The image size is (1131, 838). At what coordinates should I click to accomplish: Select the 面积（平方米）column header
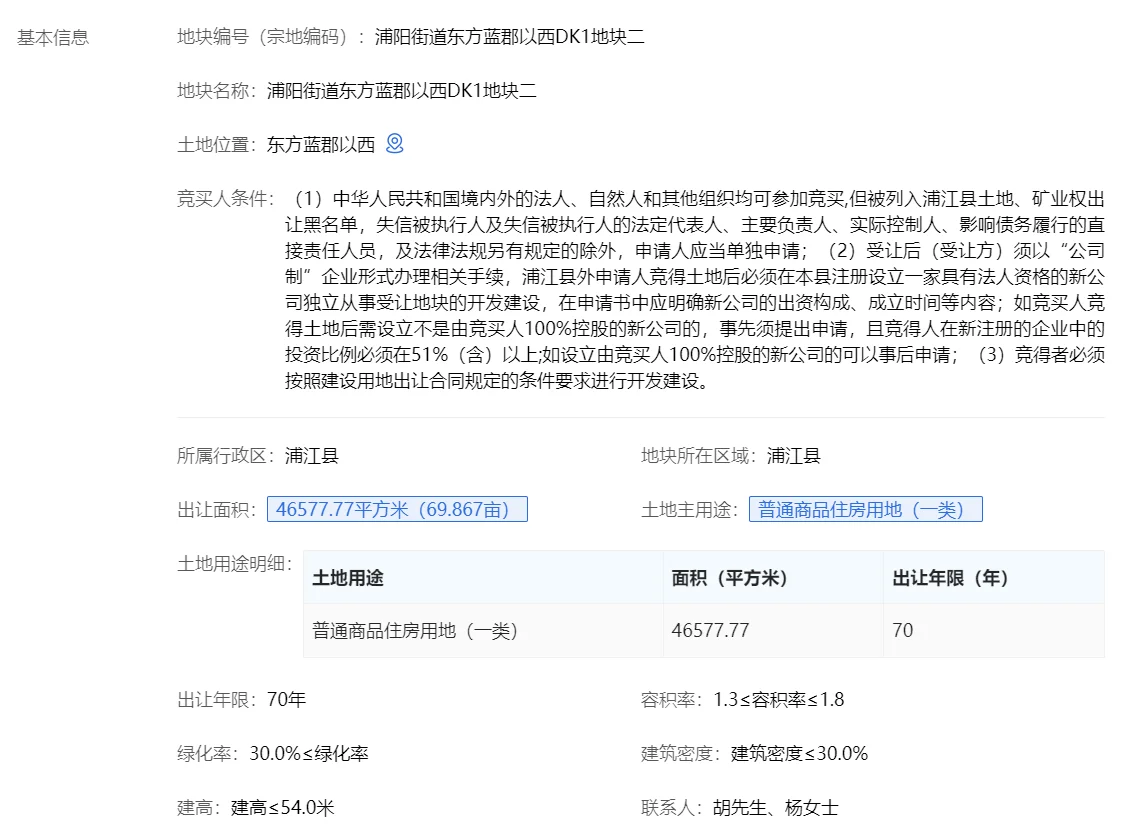[x=773, y=578]
